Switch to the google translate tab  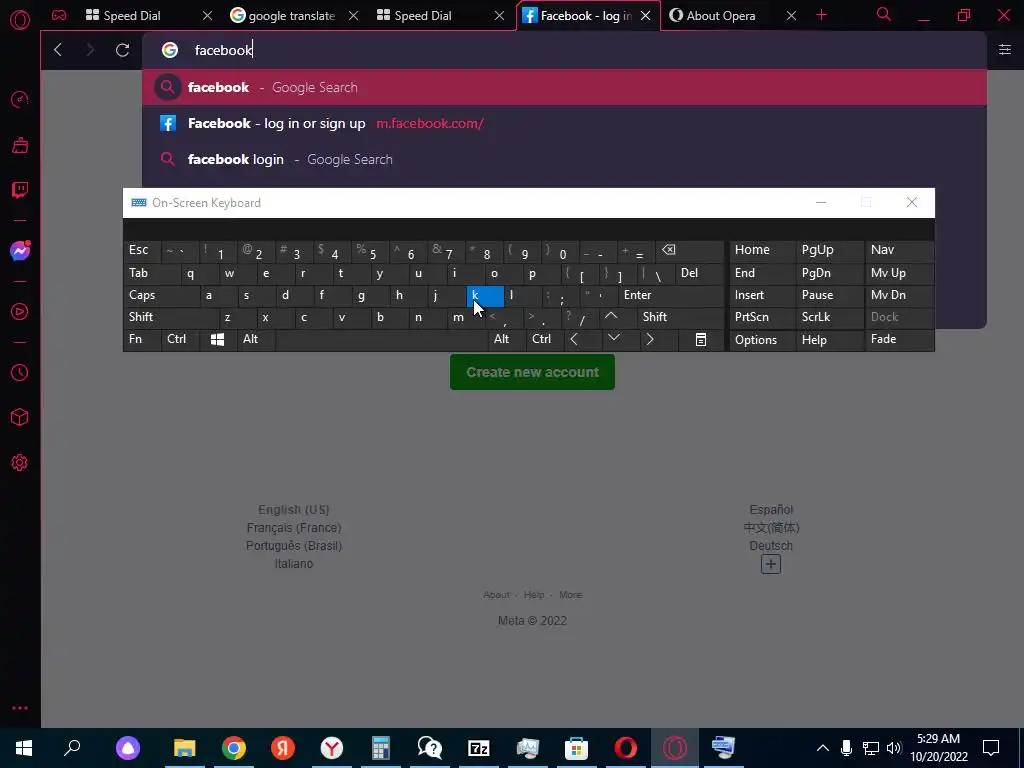pos(291,16)
